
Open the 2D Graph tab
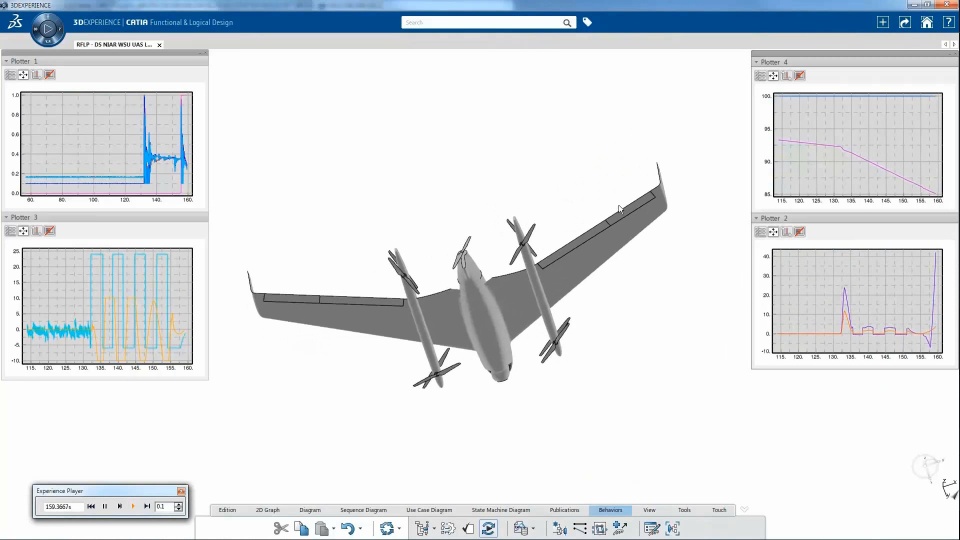click(268, 510)
